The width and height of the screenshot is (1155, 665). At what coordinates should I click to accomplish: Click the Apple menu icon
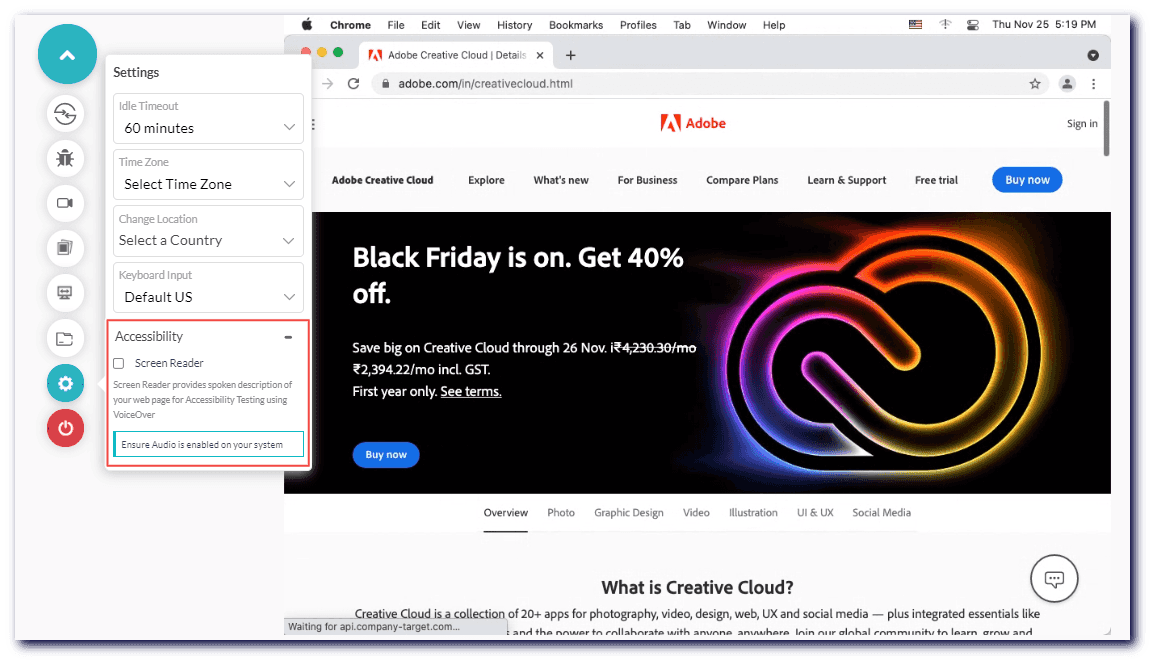click(307, 24)
